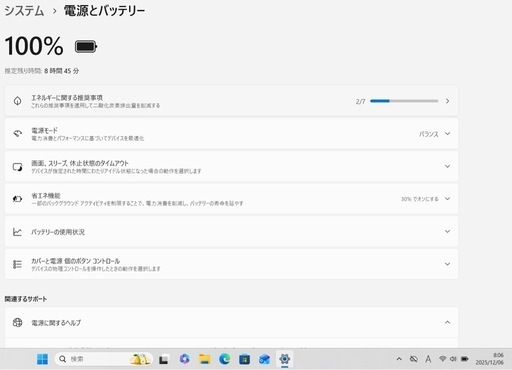Click the energy recommendations leaf icon
The image size is (512, 370).
[17, 101]
